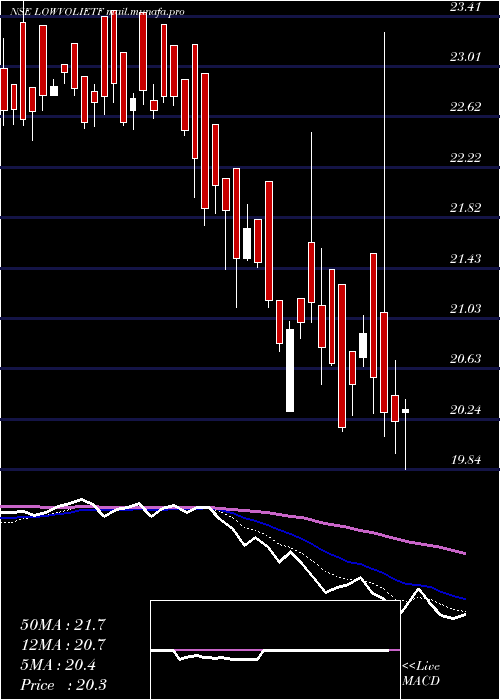The width and height of the screenshot is (500, 700).
Task: Click the 19.84 price axis label
Action: [465, 459]
